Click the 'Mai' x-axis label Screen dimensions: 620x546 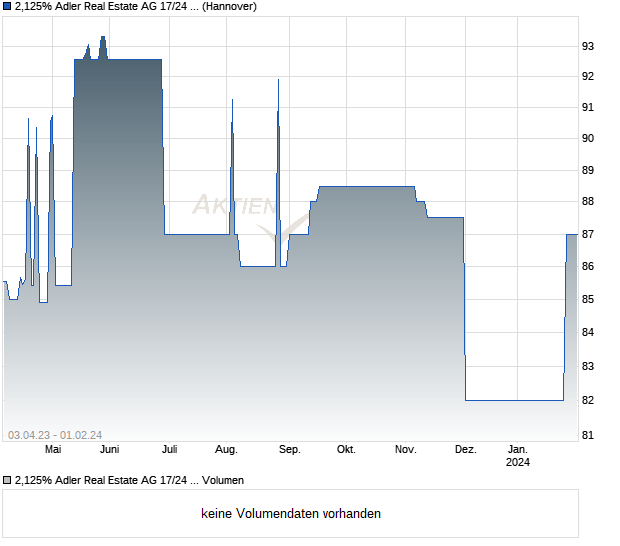(x=53, y=449)
